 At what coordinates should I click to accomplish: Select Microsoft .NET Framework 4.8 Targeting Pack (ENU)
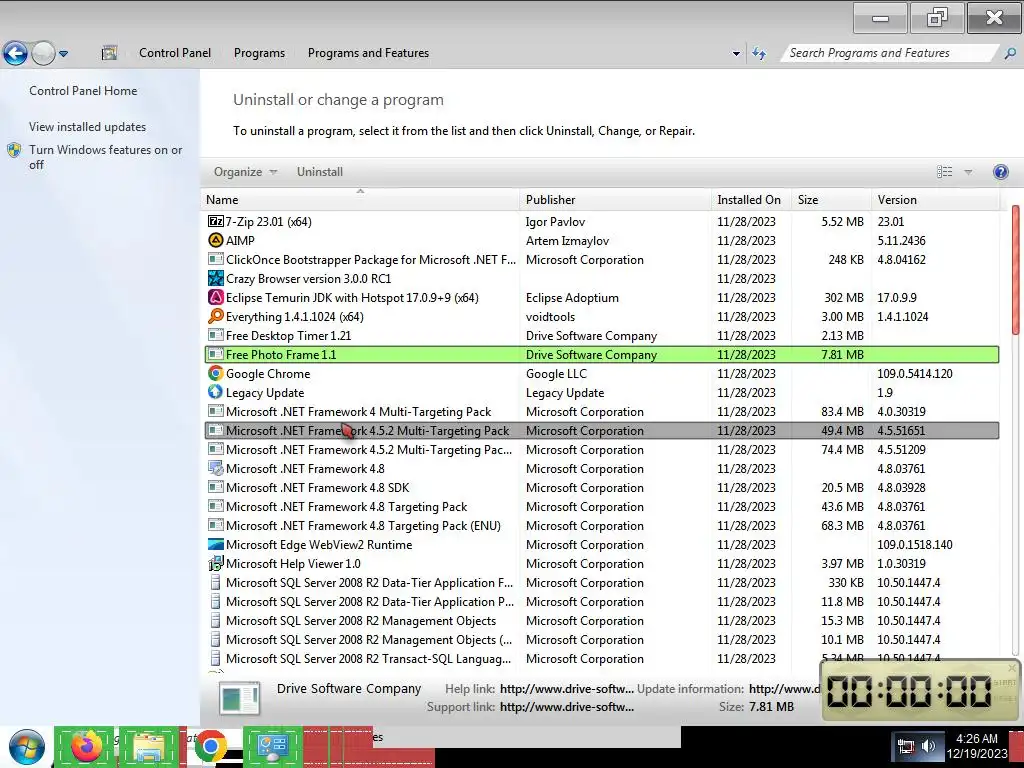[x=601, y=525]
